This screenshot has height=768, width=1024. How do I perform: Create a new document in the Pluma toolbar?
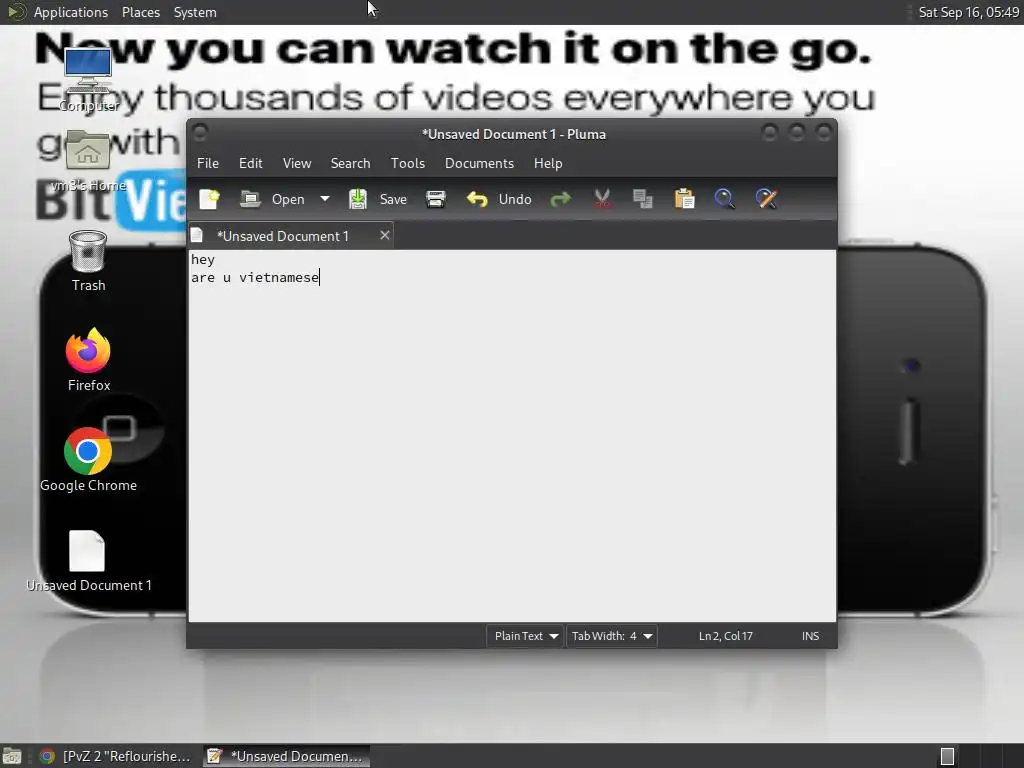pyautogui.click(x=210, y=199)
